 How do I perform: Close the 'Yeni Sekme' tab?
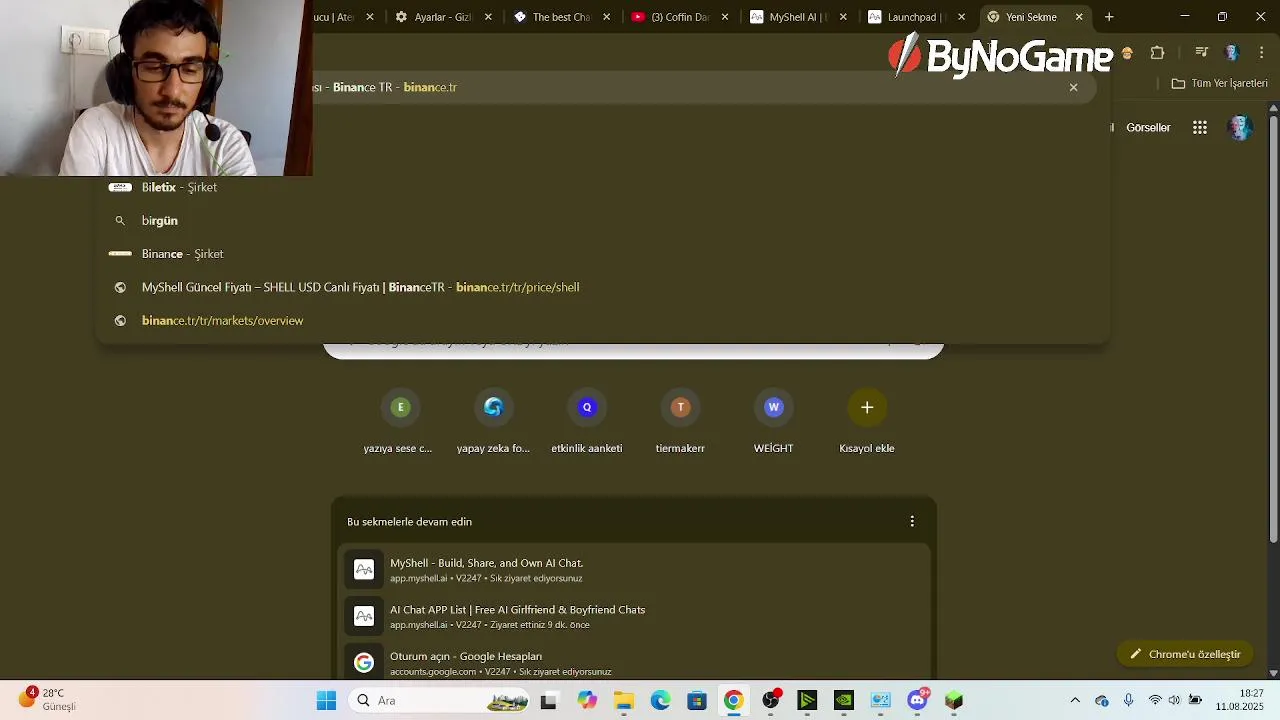click(1079, 17)
